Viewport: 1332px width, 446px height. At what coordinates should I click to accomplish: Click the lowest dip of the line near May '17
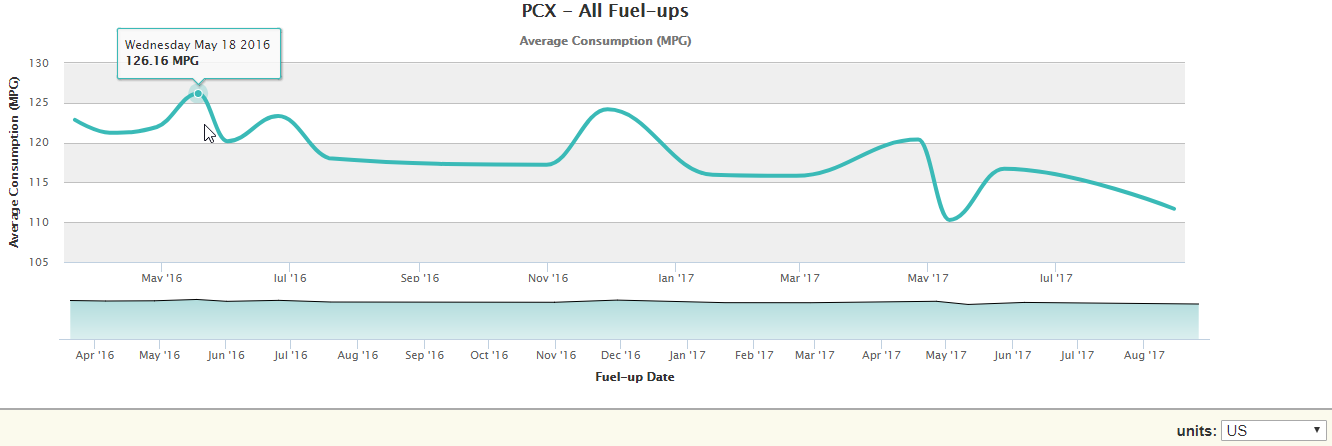coord(948,219)
